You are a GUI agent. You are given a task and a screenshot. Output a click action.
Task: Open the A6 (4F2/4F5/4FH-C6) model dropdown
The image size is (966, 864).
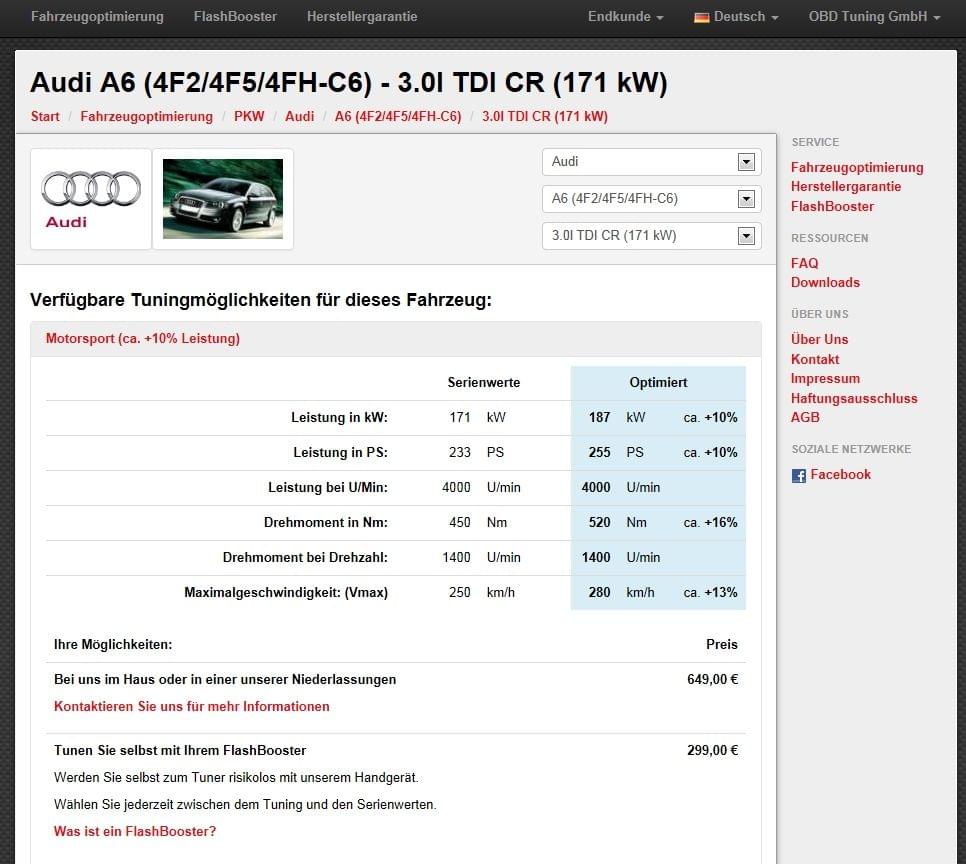pos(651,199)
